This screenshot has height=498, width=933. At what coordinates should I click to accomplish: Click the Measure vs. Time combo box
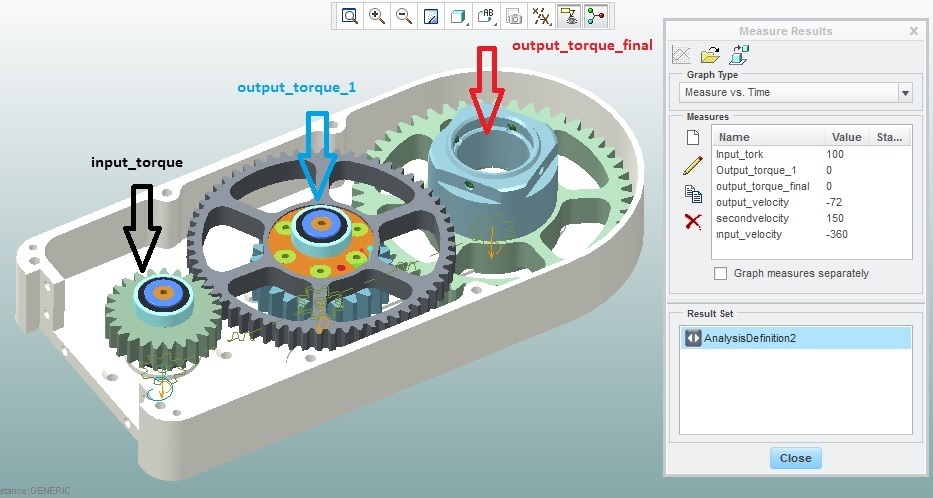tap(796, 93)
